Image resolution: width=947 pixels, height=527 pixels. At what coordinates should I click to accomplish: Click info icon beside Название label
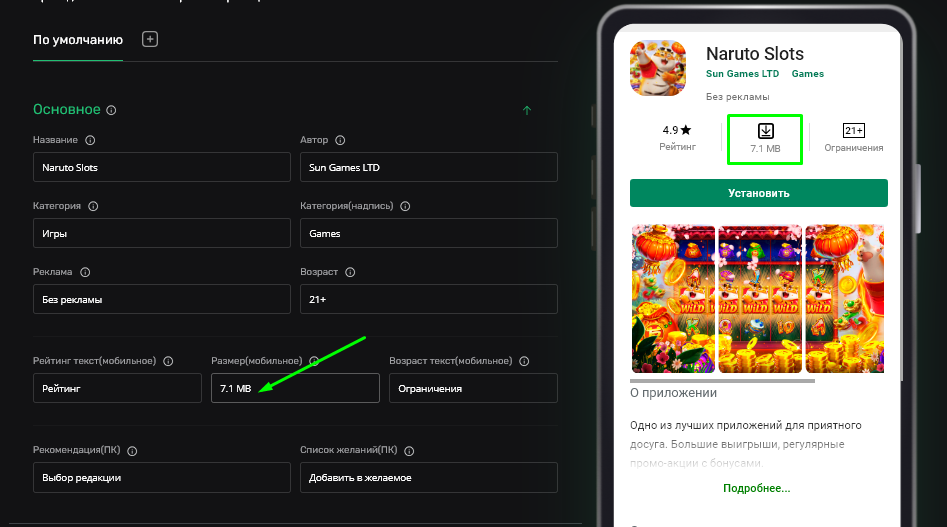click(90, 140)
